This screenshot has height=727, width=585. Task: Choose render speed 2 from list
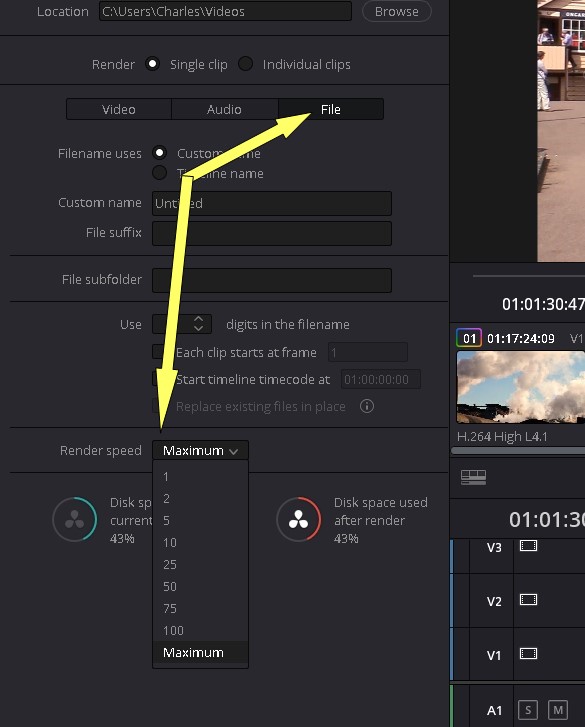pyautogui.click(x=200, y=498)
